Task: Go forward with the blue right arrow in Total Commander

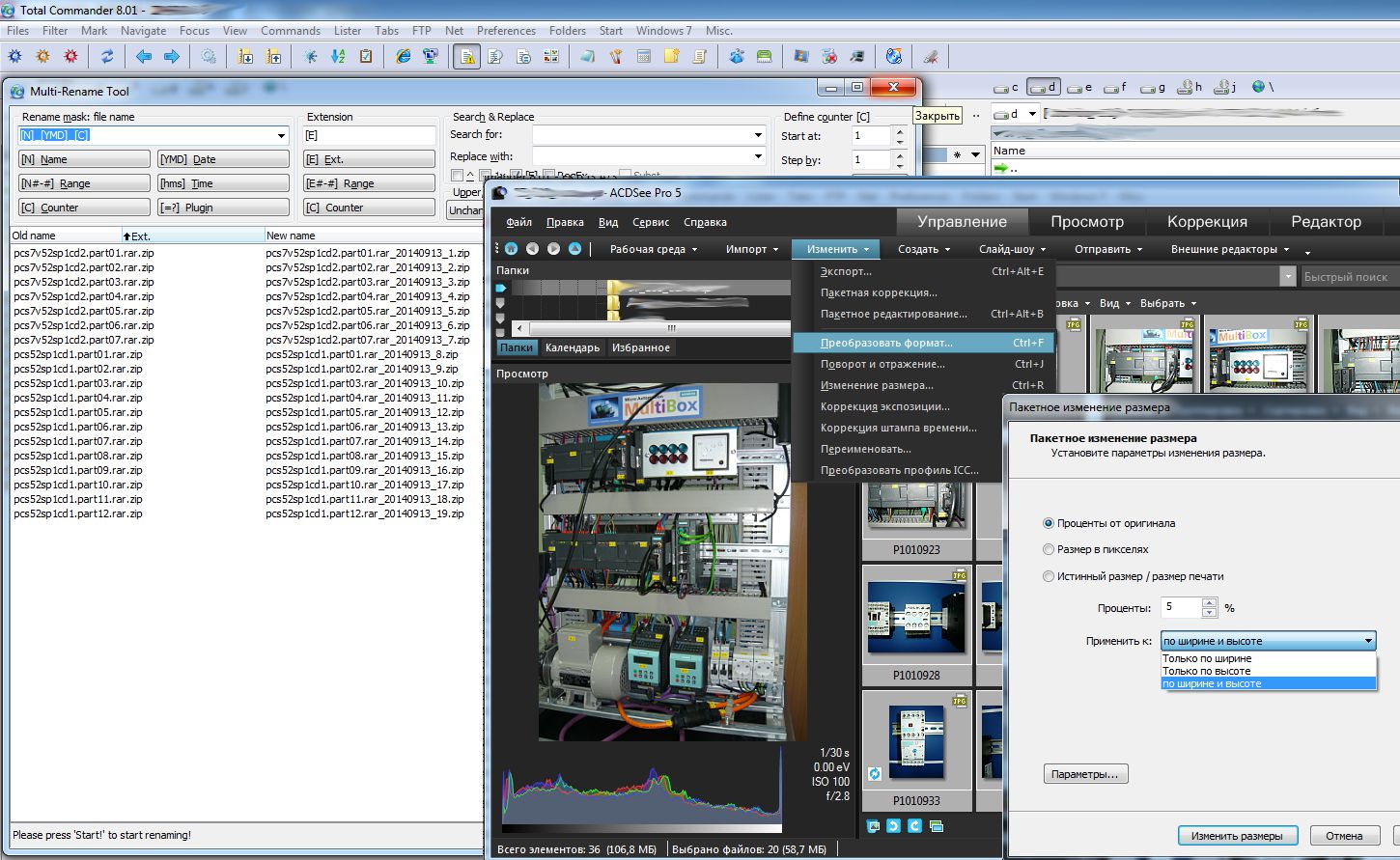Action: [172, 57]
